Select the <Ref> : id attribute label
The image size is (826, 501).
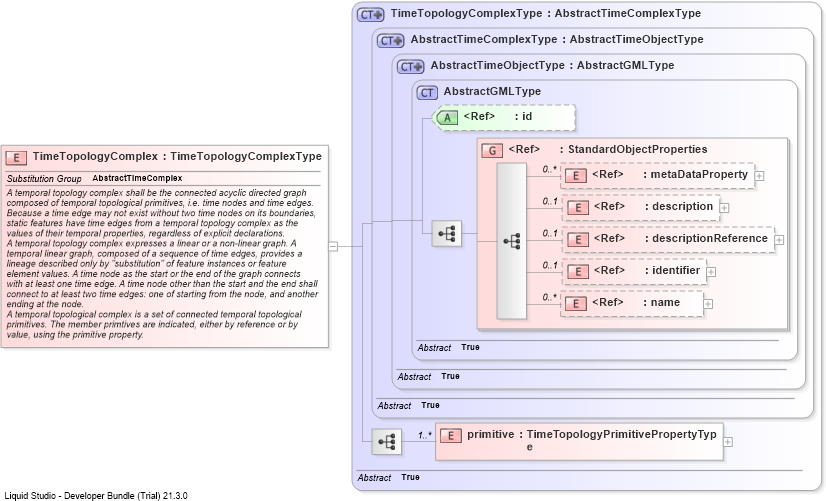[498, 116]
